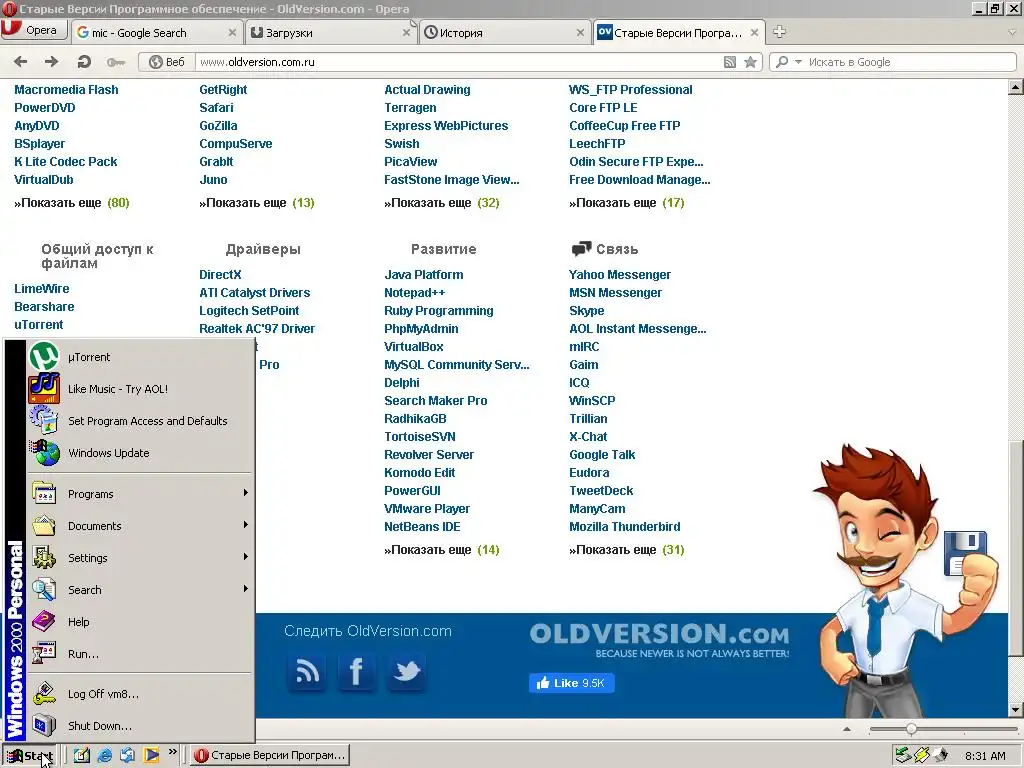Open the Macromedia Flash link
Screen dimensions: 1024x768
tap(67, 89)
